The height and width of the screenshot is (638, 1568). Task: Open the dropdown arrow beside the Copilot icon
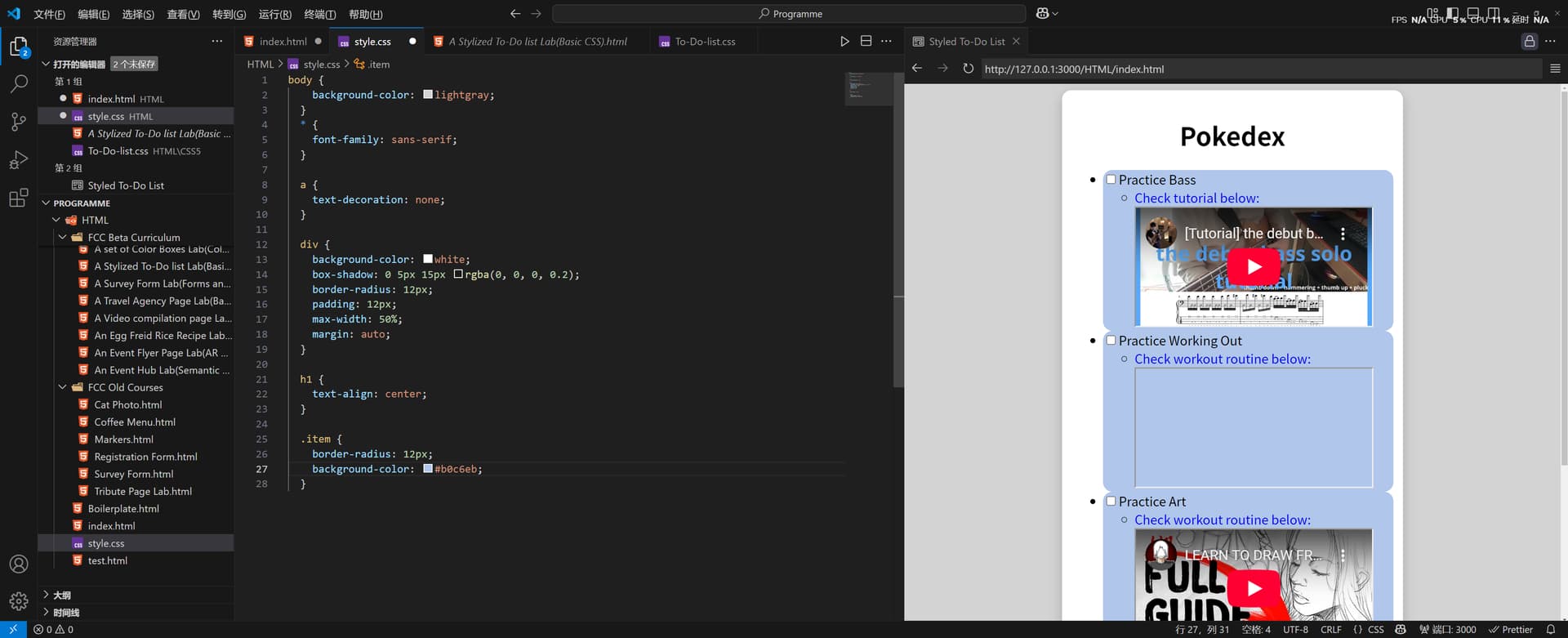pos(1055,14)
